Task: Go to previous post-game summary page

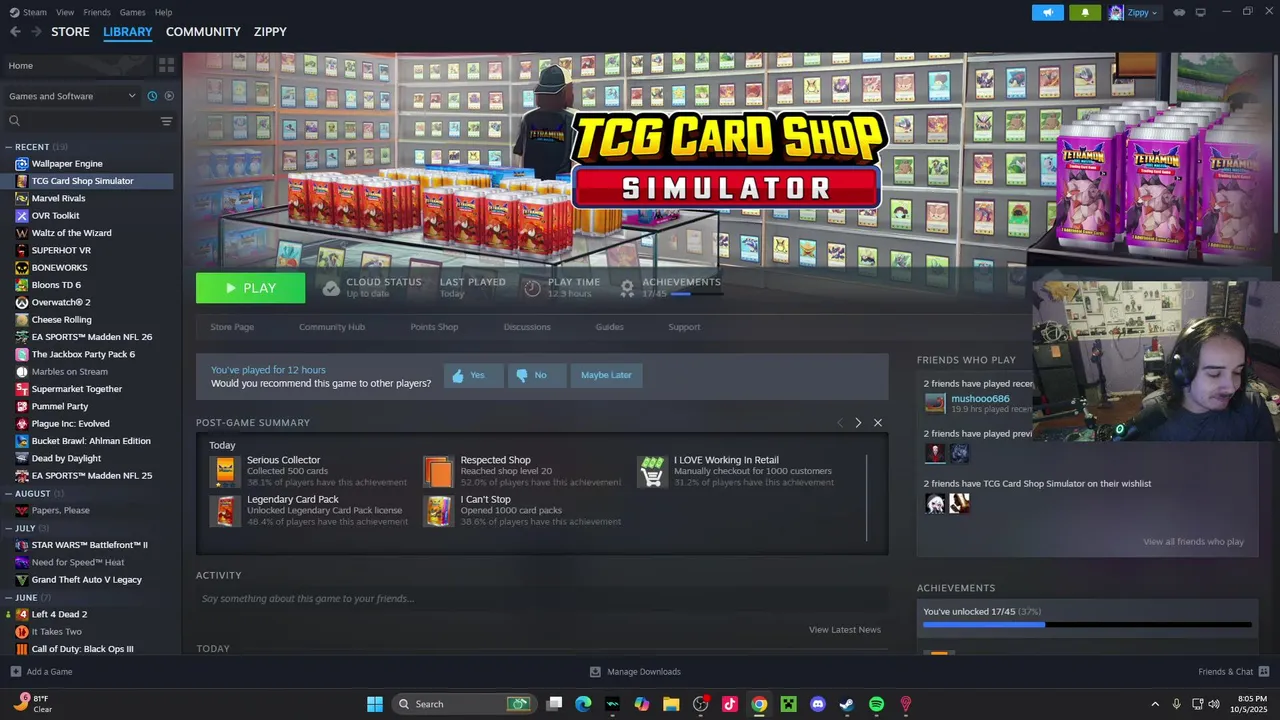Action: (839, 423)
